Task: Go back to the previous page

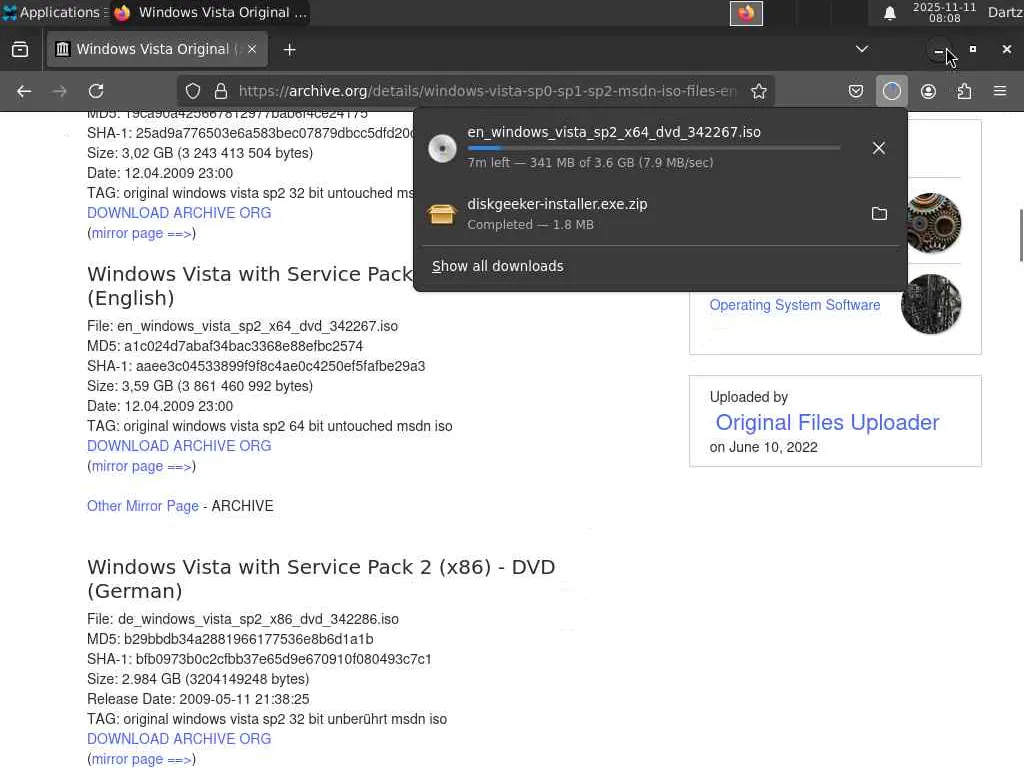Action: (24, 91)
